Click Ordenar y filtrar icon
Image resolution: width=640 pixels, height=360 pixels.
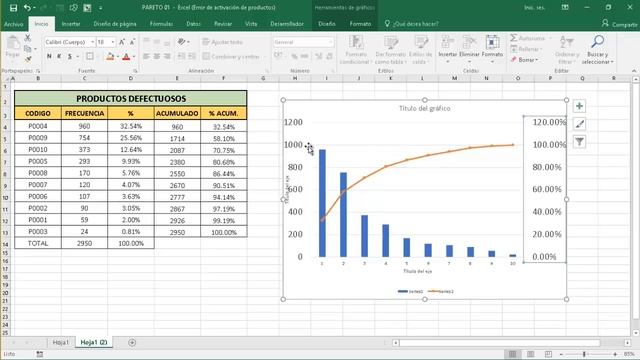coord(567,49)
